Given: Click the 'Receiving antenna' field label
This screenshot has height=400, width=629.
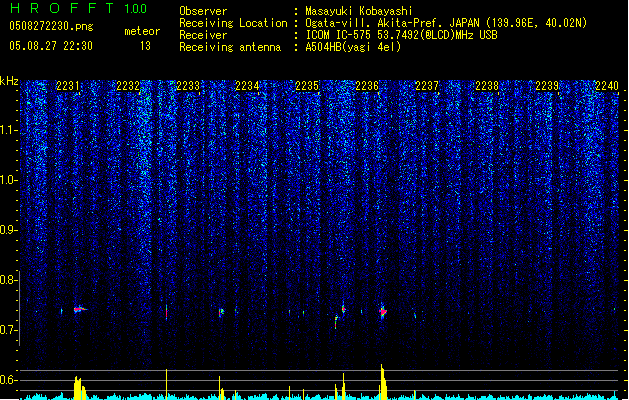Looking at the screenshot, I should (230, 47).
